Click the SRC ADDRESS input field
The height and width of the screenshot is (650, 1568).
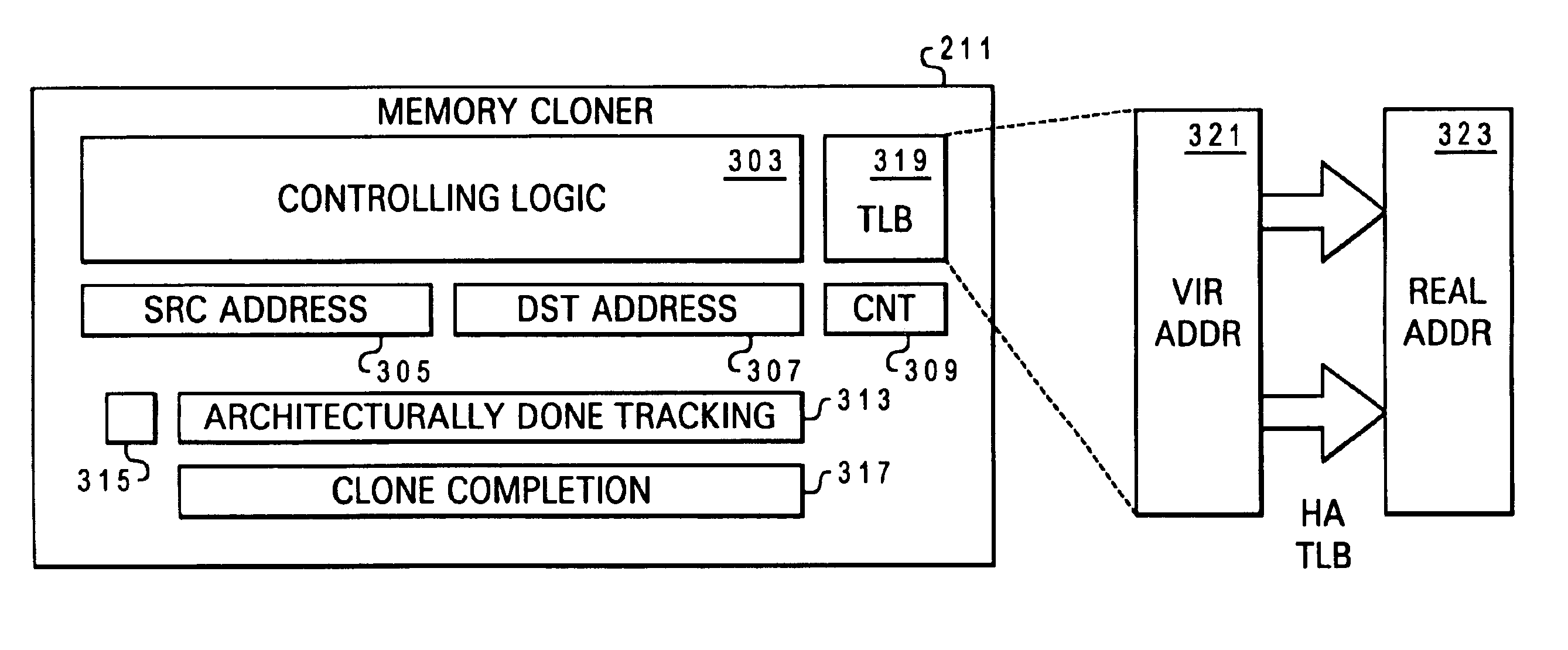pos(230,290)
